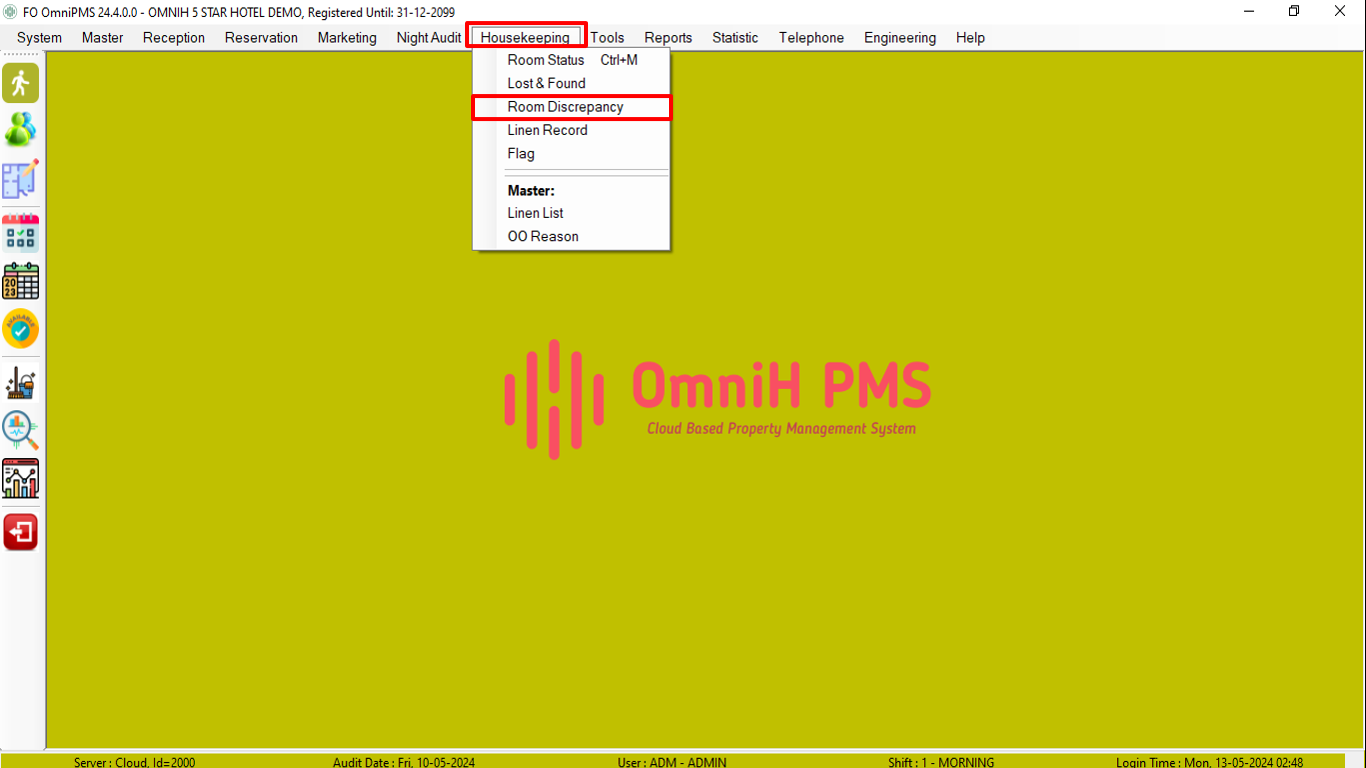Open the Reception menu

pyautogui.click(x=174, y=38)
